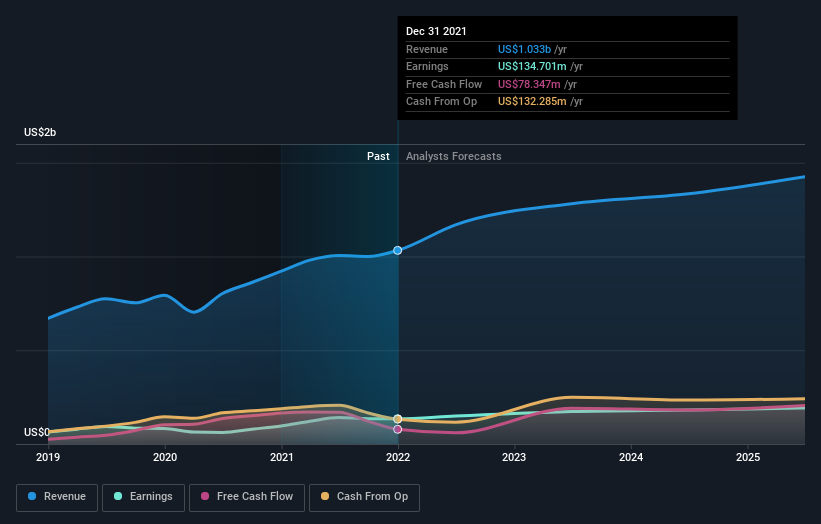
Task: Click the Past section label
Action: [x=378, y=157]
